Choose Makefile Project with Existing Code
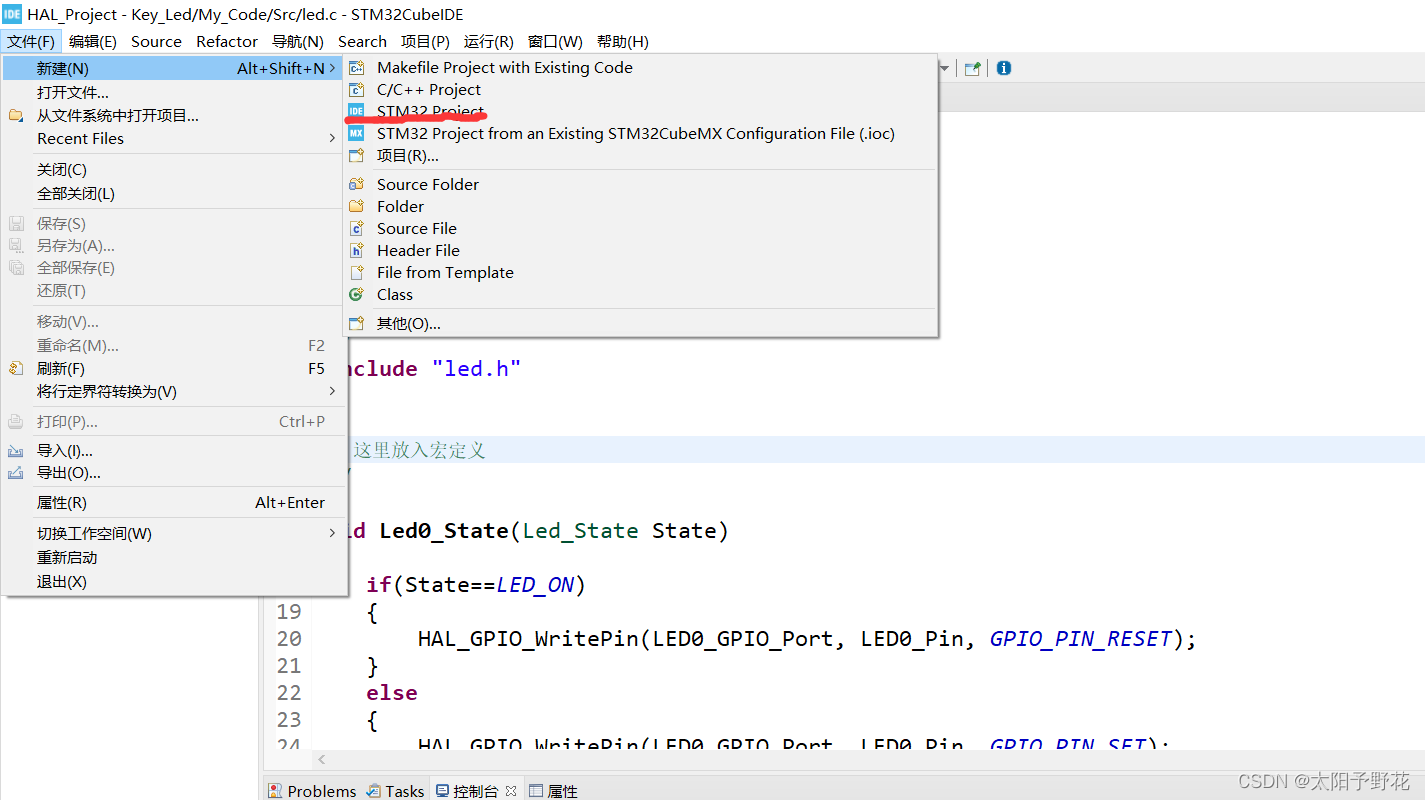This screenshot has height=800, width=1425. [640, 67]
